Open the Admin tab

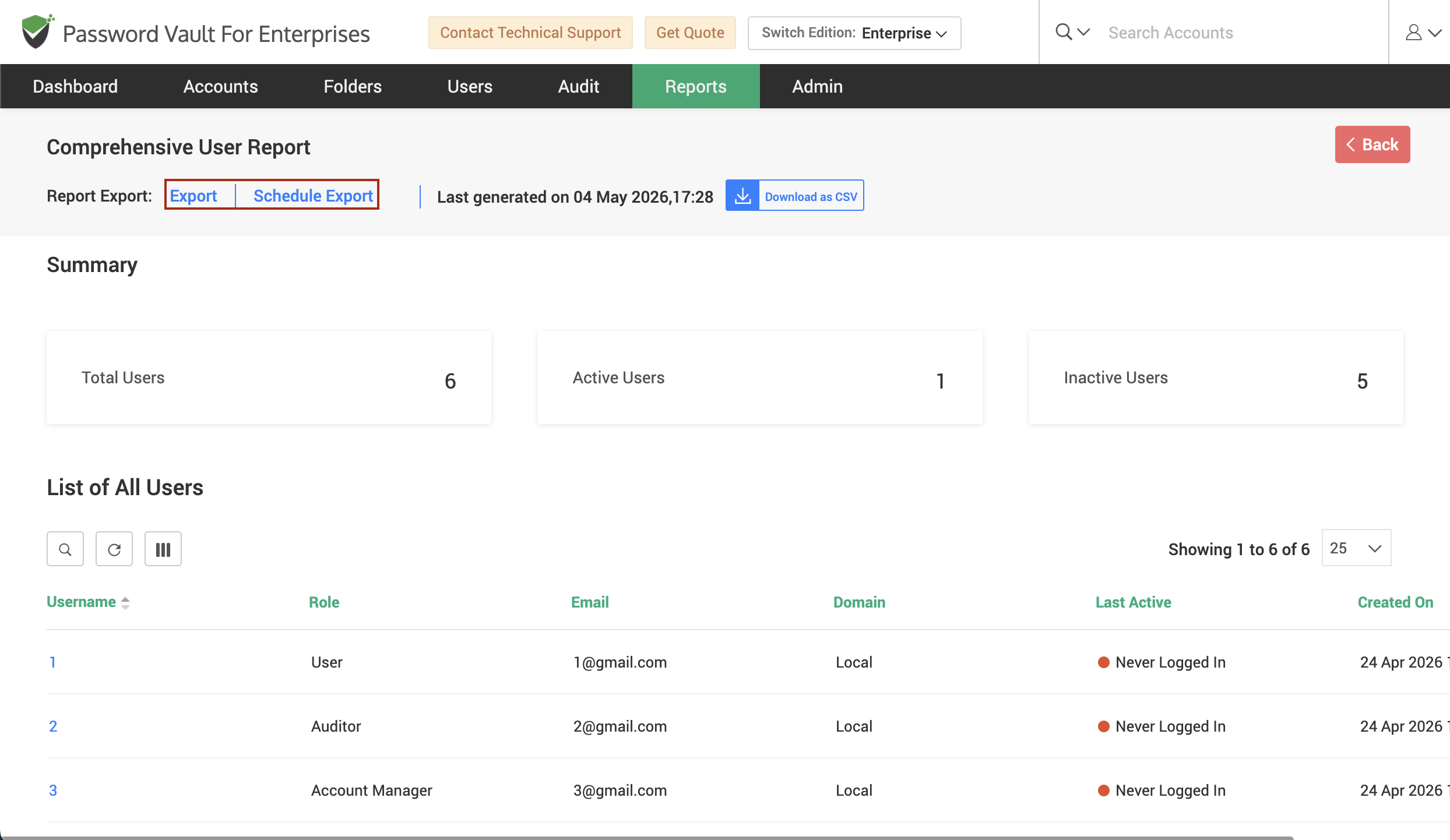[x=817, y=86]
